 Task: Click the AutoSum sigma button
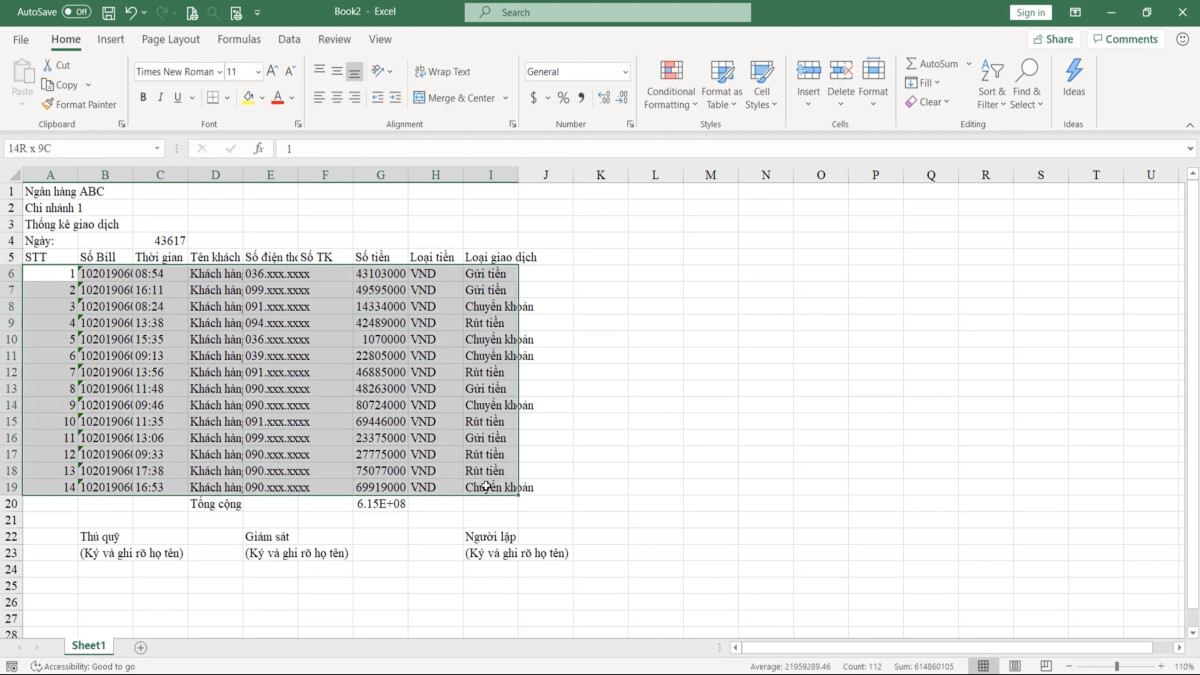click(931, 64)
